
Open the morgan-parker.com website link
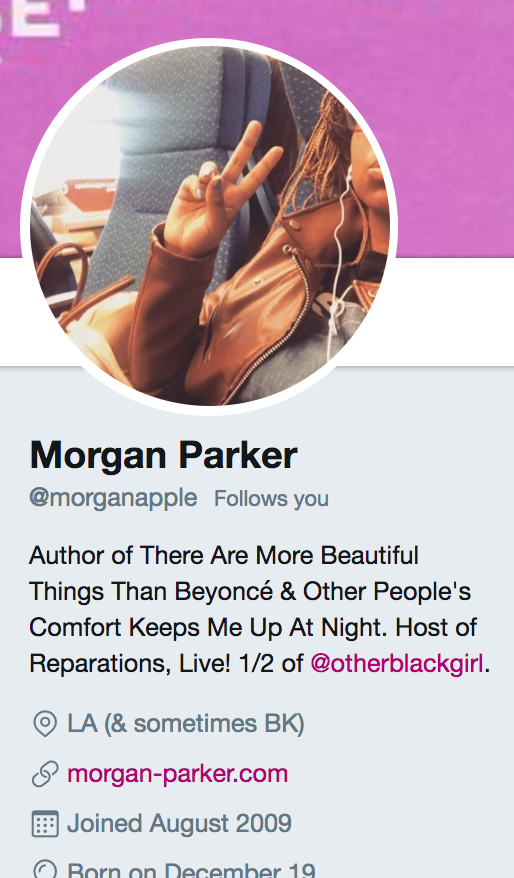click(177, 774)
